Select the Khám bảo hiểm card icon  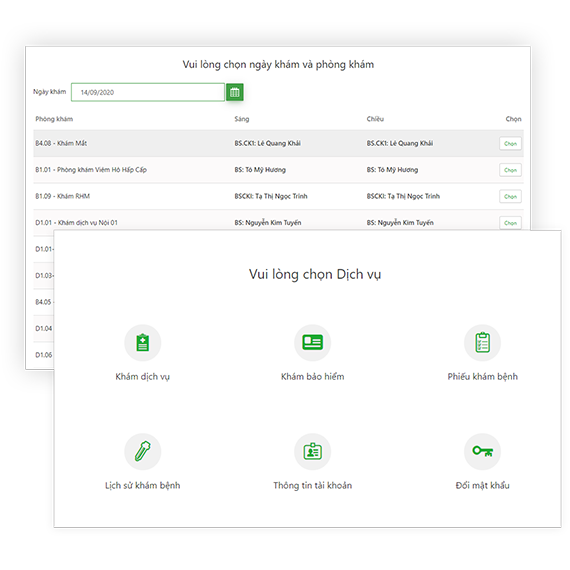tap(312, 342)
